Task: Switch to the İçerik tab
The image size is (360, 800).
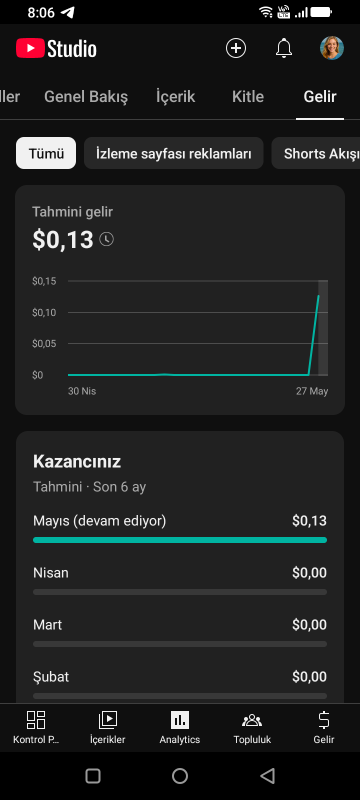Action: (x=175, y=96)
